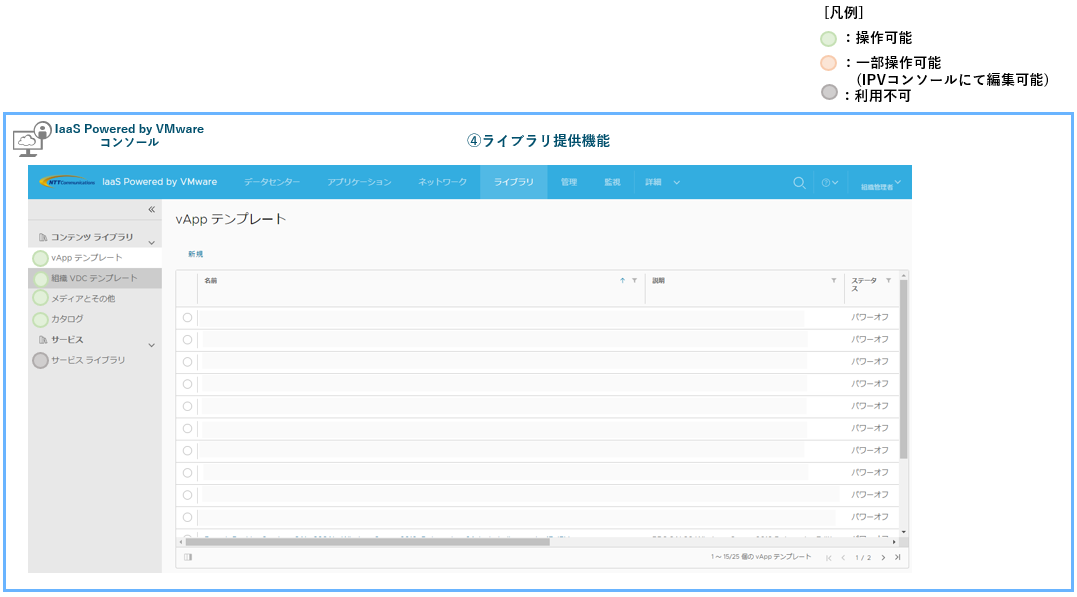
Task: Click the NTT Communications logo
Action: click(67, 181)
